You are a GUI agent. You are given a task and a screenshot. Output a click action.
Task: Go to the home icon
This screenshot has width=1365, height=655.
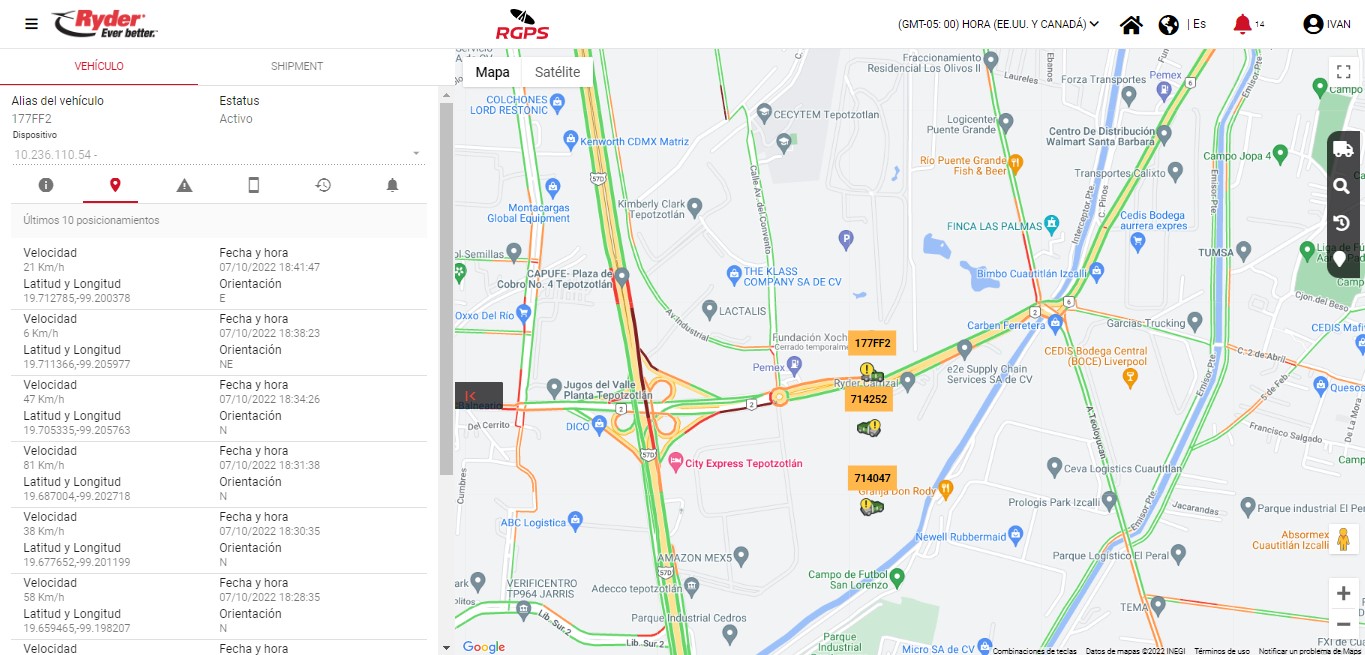1131,25
